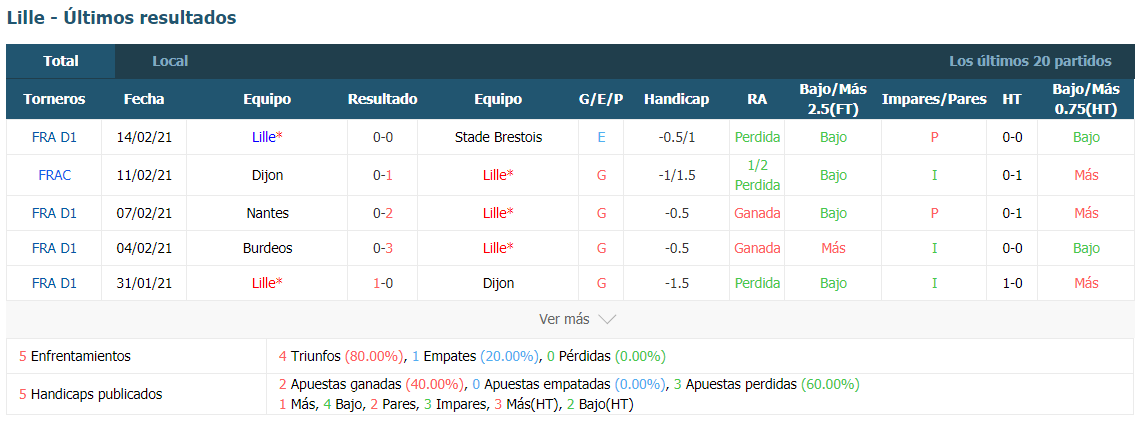Click Dijon team in 11/02/21 match
1141x424 pixels.
267,175
